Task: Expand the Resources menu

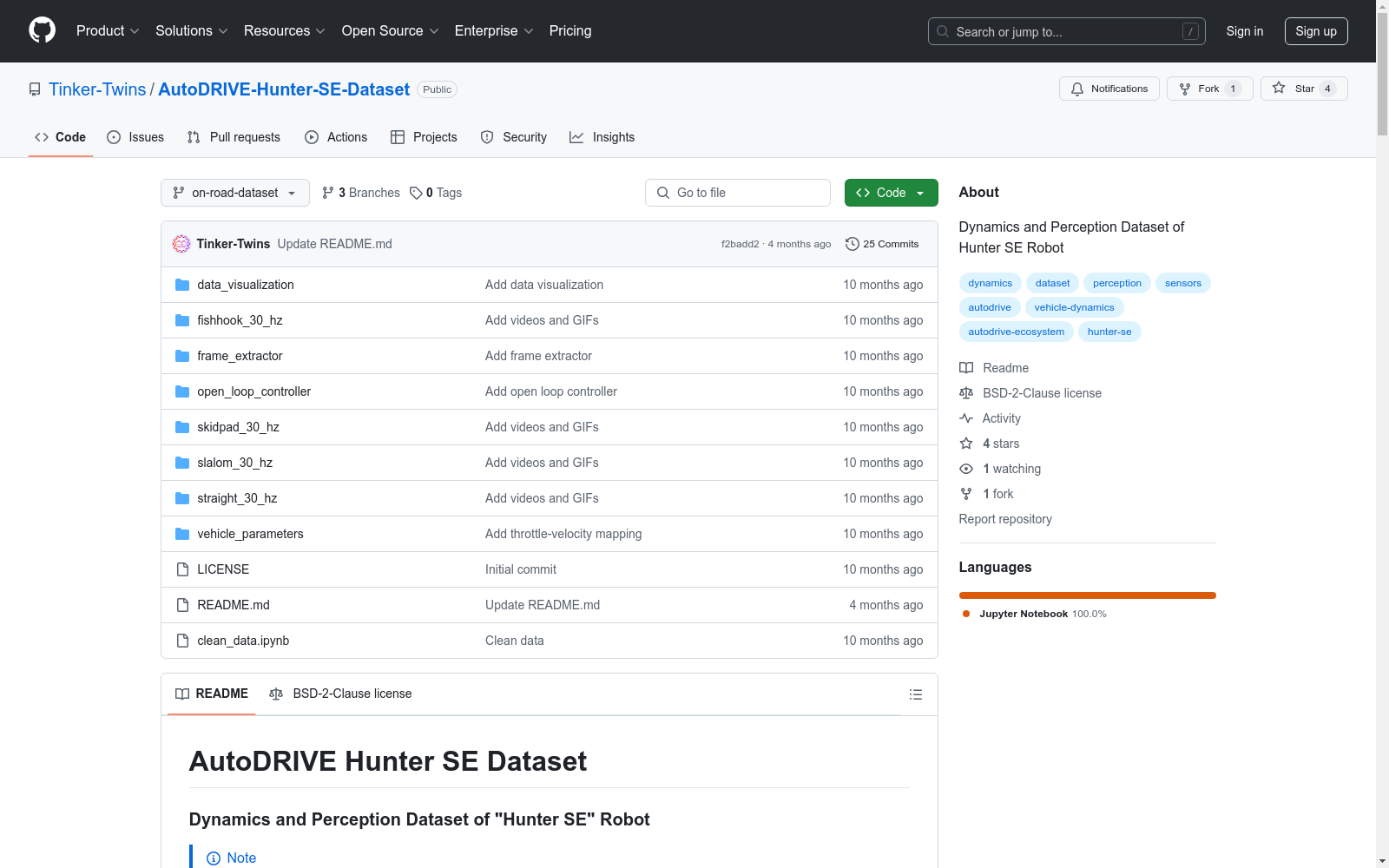Action: [x=285, y=30]
